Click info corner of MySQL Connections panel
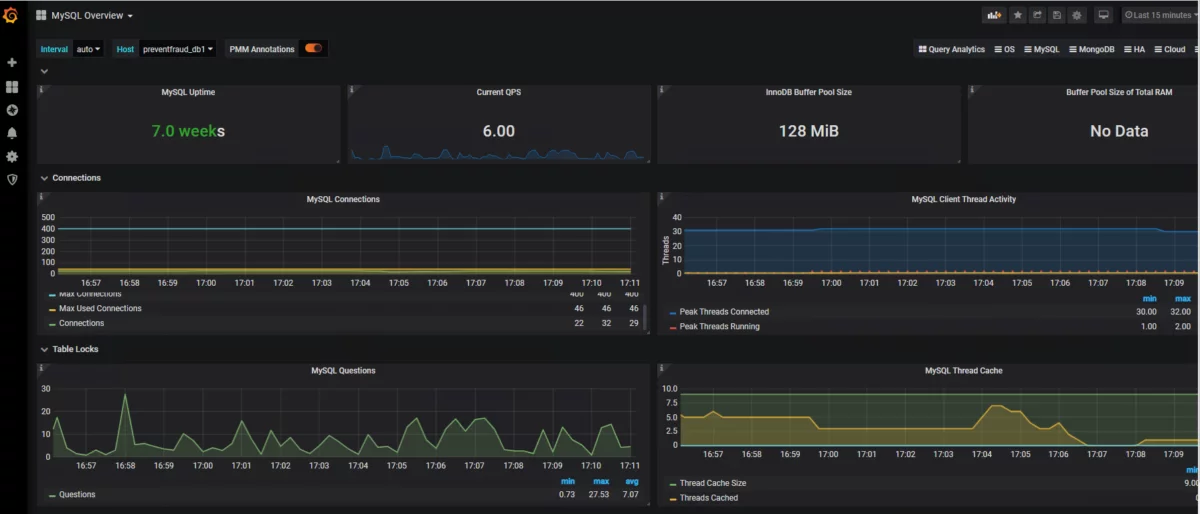Screen dimensions: 1200x514 (x=40, y=196)
